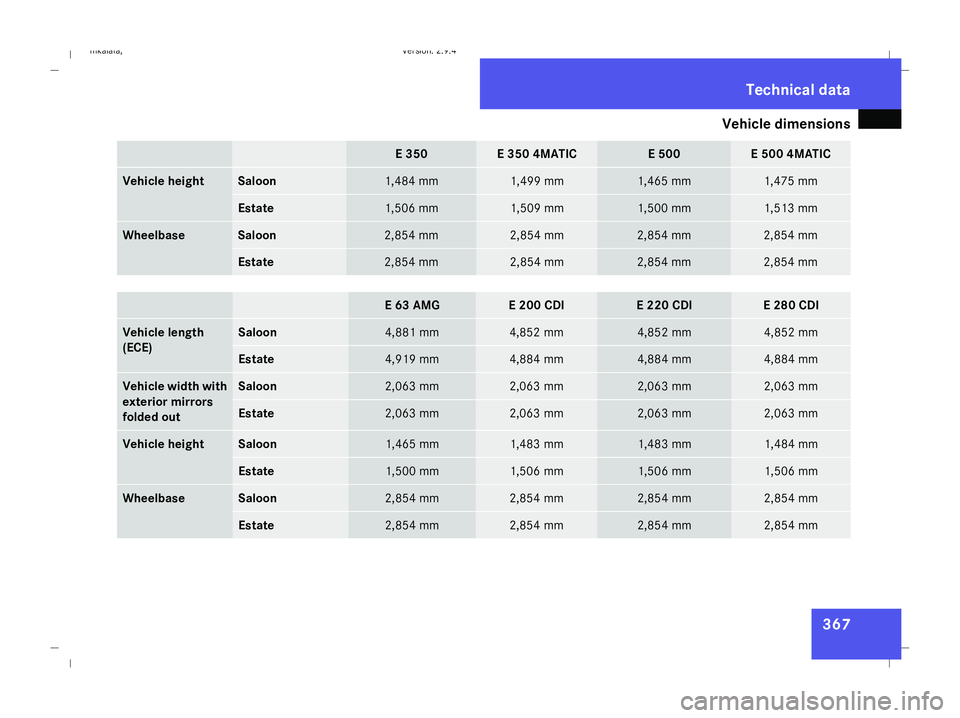Click the 1,513 mm value
The image size is (960, 718).
790,208
